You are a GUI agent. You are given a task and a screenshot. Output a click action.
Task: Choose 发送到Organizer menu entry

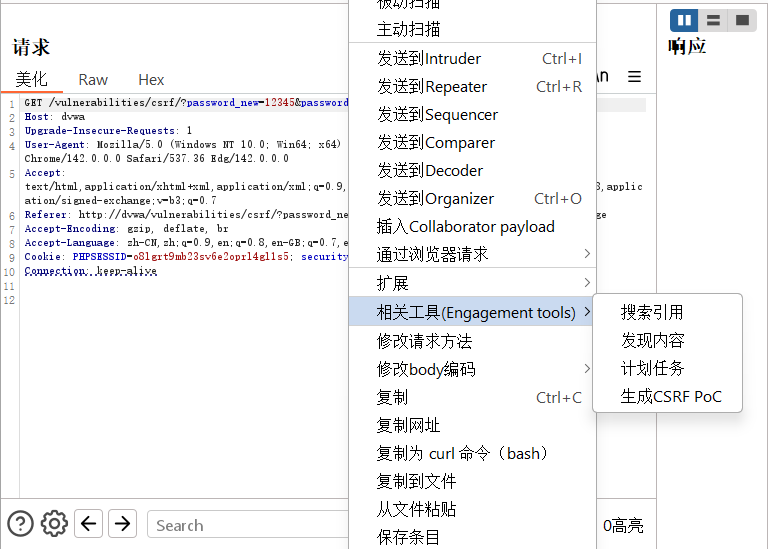[472, 198]
